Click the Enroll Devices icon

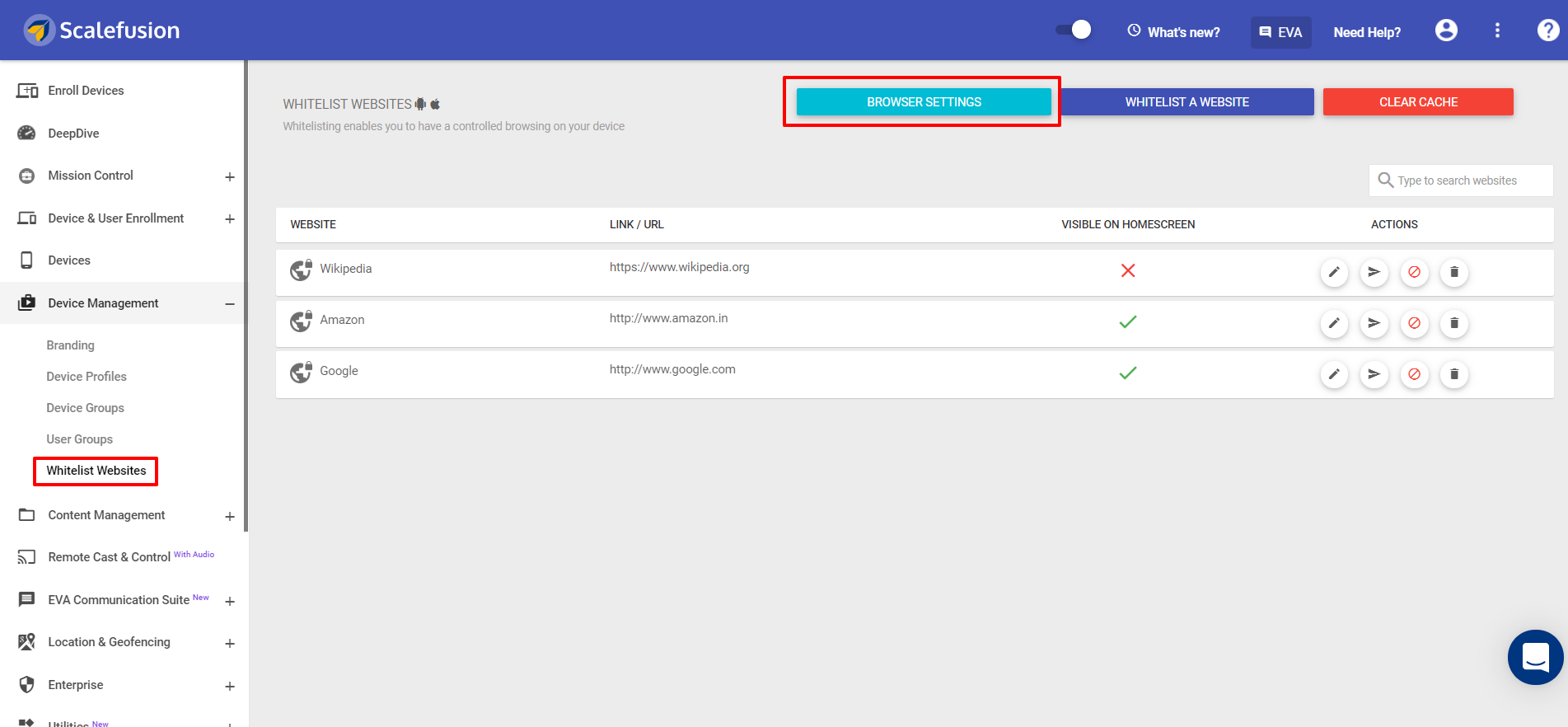(x=27, y=91)
